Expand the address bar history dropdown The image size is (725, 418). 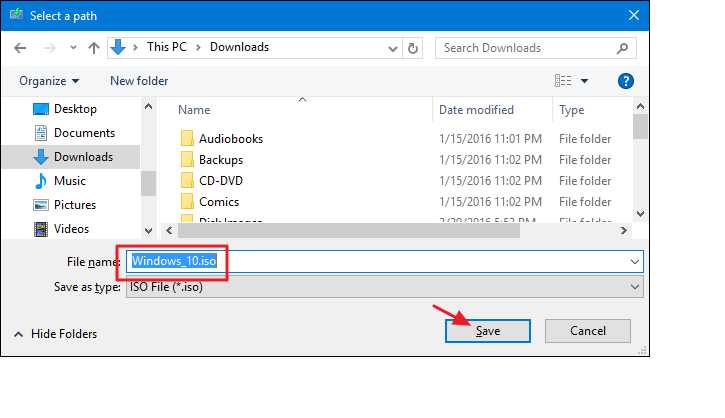389,47
